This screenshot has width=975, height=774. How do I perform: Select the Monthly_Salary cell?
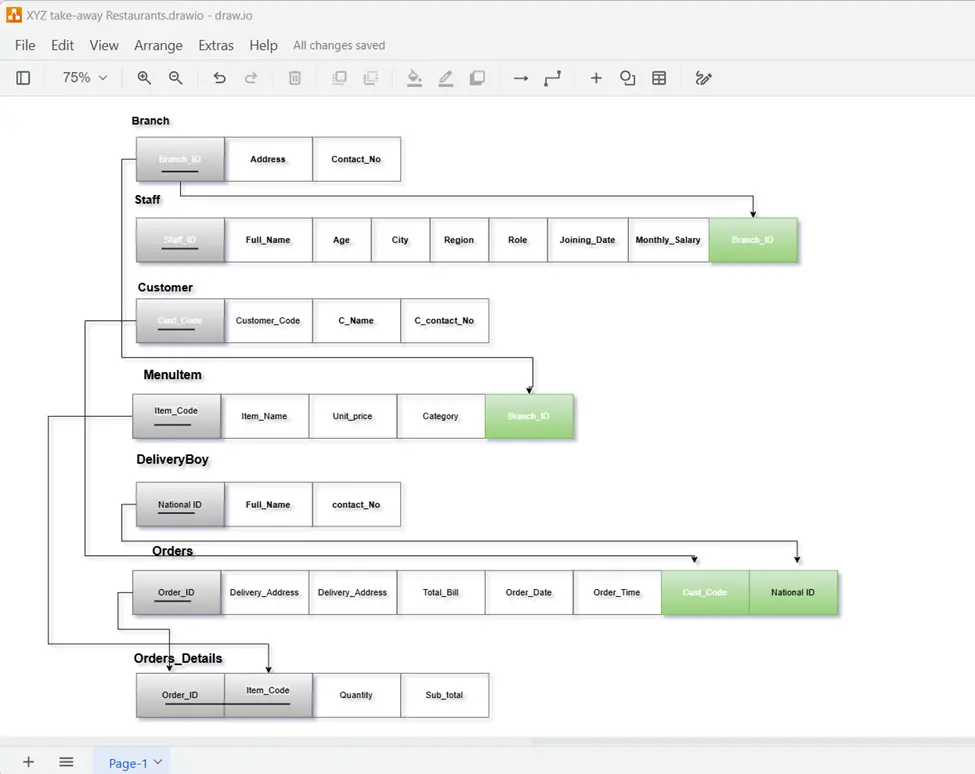pos(668,240)
